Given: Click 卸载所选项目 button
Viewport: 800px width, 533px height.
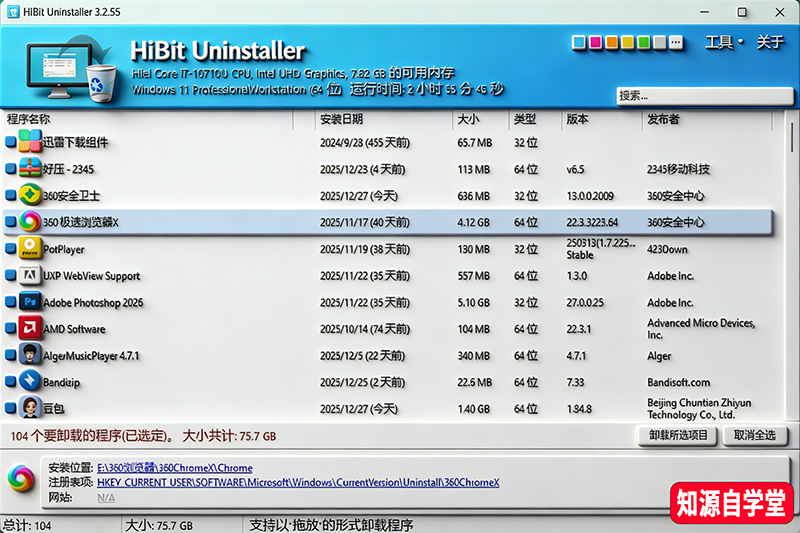Looking at the screenshot, I should coord(678,436).
